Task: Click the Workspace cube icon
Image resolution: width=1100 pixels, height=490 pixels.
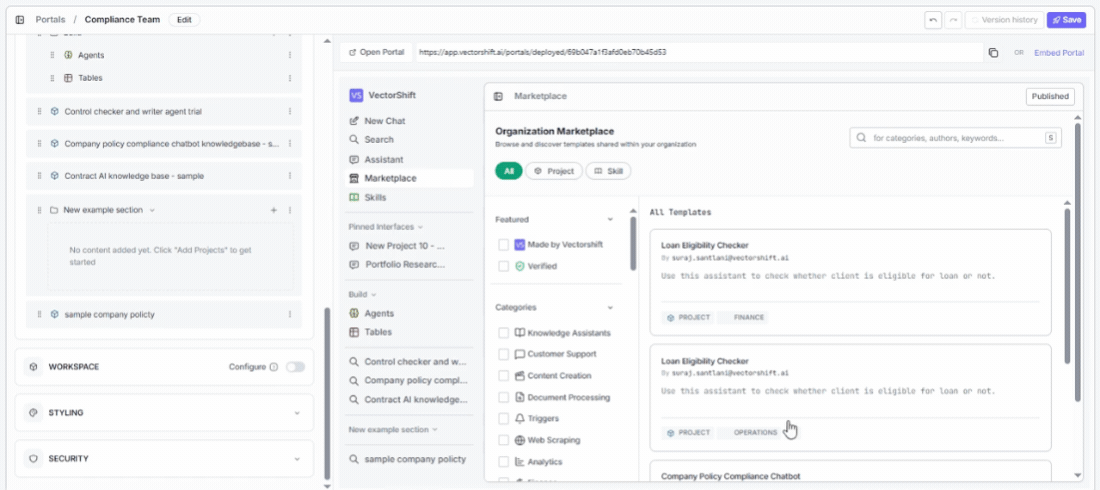Action: tap(33, 366)
